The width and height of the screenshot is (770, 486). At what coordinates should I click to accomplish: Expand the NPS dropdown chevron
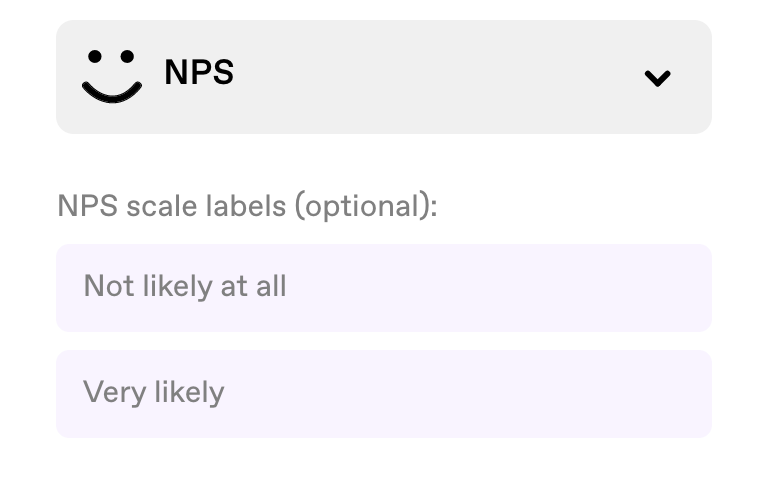[657, 78]
